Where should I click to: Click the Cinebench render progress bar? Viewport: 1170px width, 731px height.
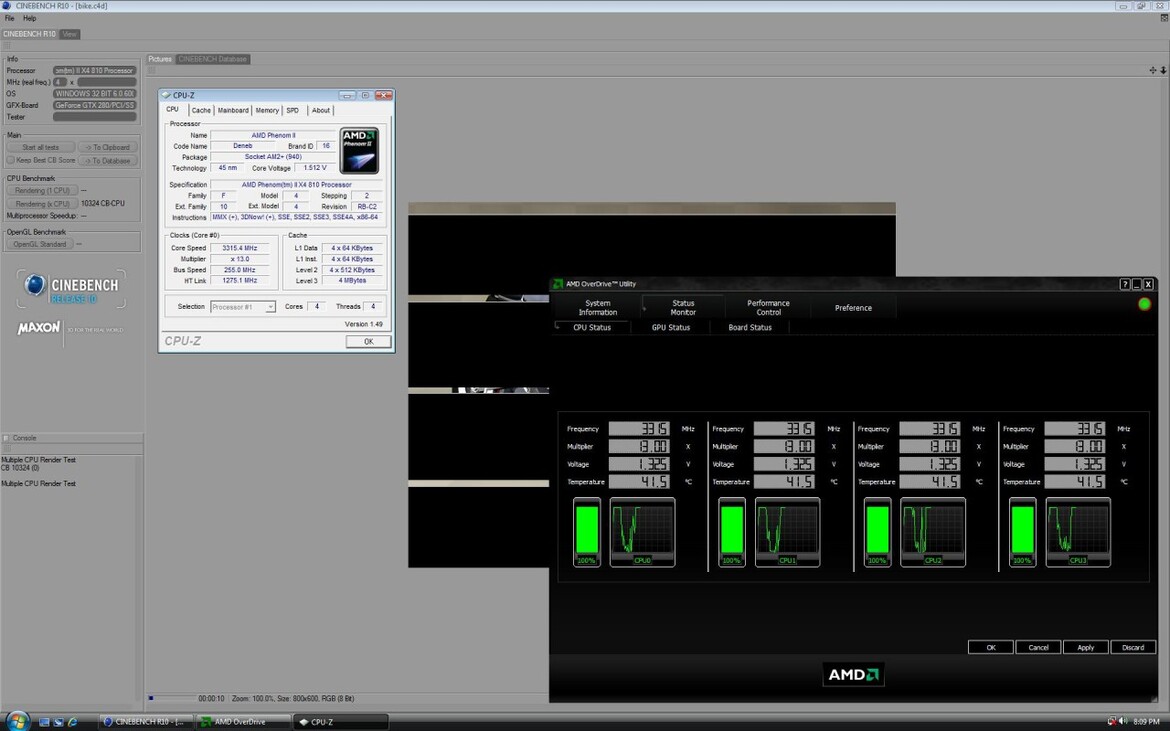pos(171,698)
